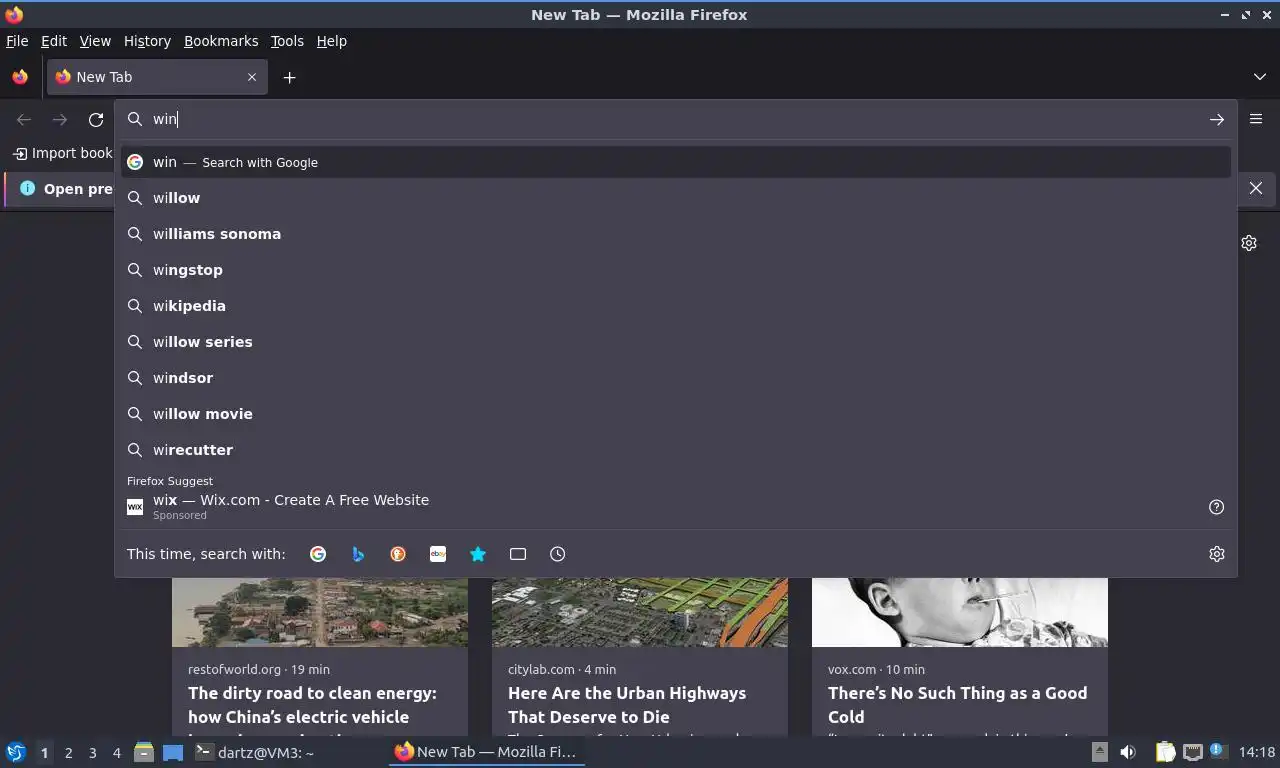
Task: List all tabs dropdown arrow
Action: coord(1260,77)
